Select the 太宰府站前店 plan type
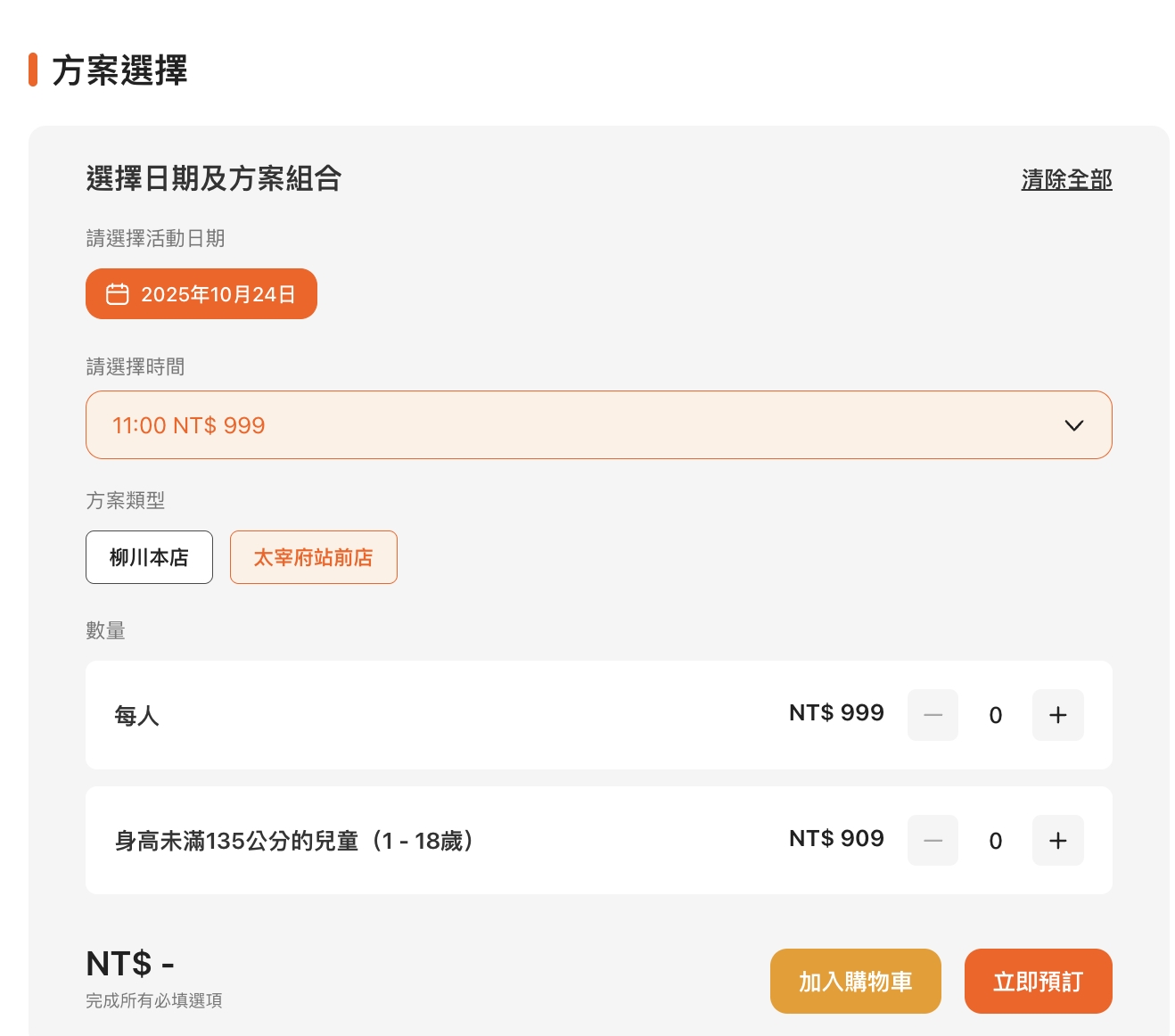 click(x=313, y=557)
